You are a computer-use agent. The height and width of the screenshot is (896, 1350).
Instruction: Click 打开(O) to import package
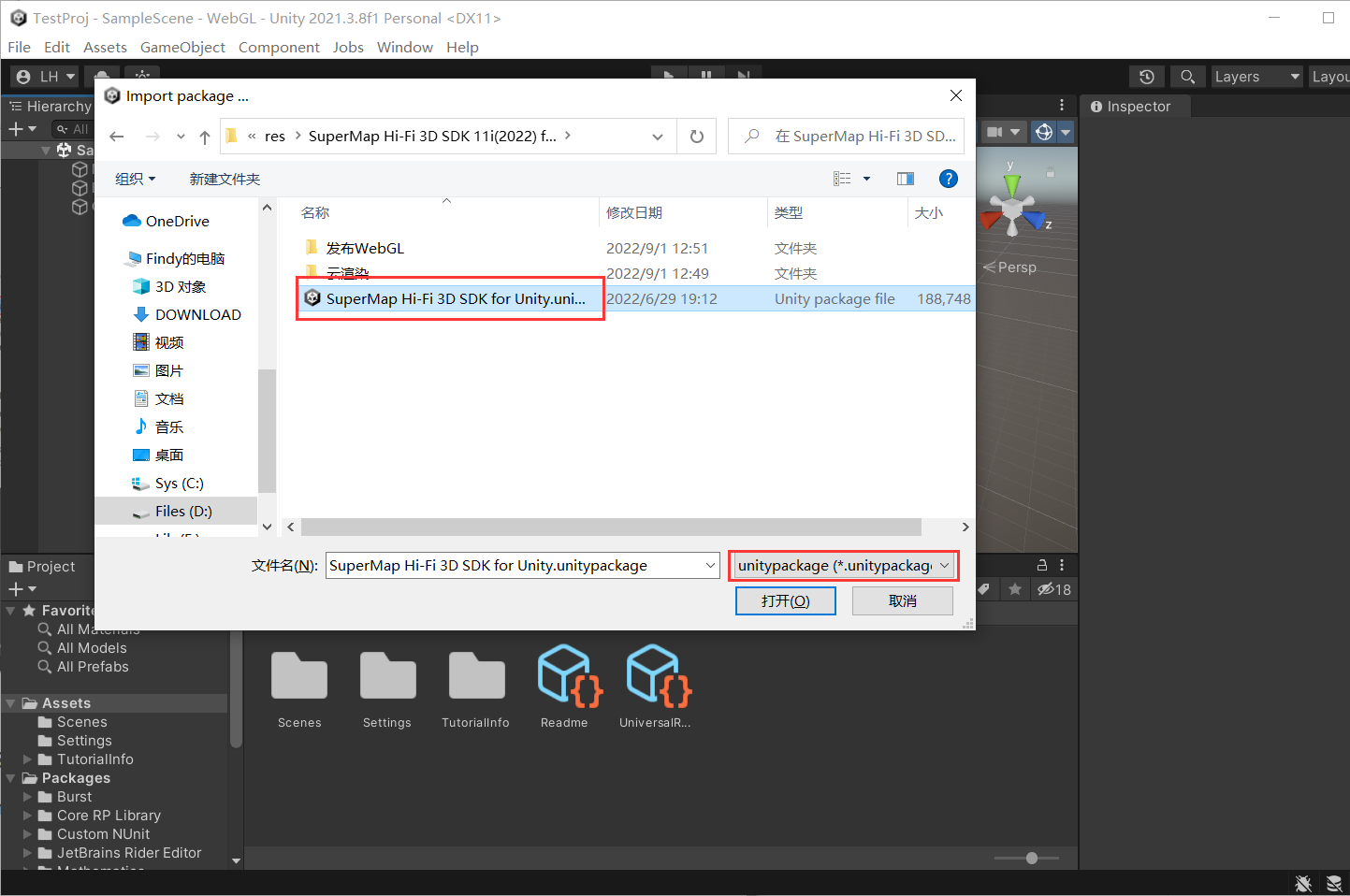(786, 600)
